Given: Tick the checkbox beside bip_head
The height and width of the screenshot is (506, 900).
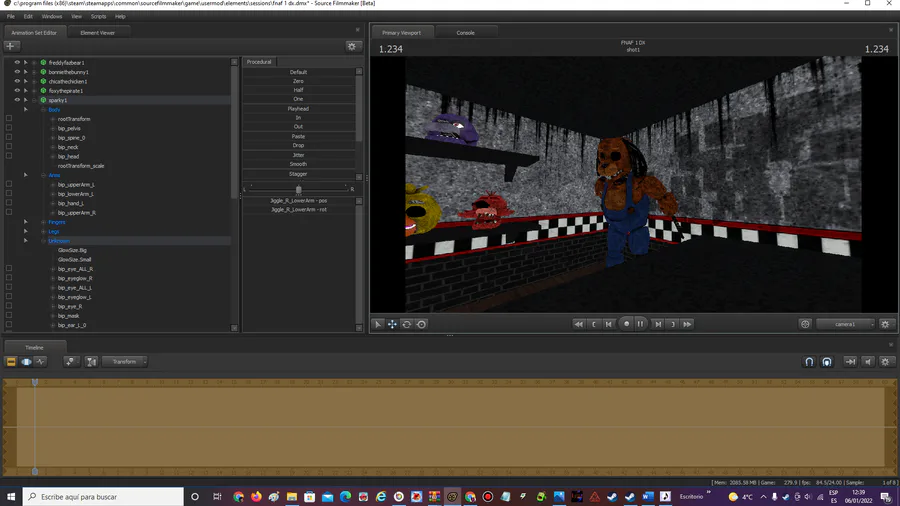Looking at the screenshot, I should [x=9, y=156].
